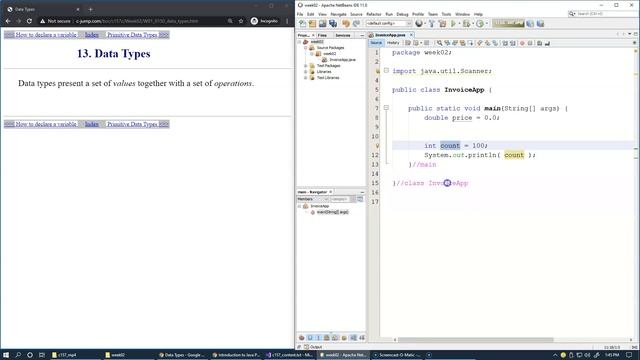Collapse the week02 project node
640x360 pixels.
(300, 42)
